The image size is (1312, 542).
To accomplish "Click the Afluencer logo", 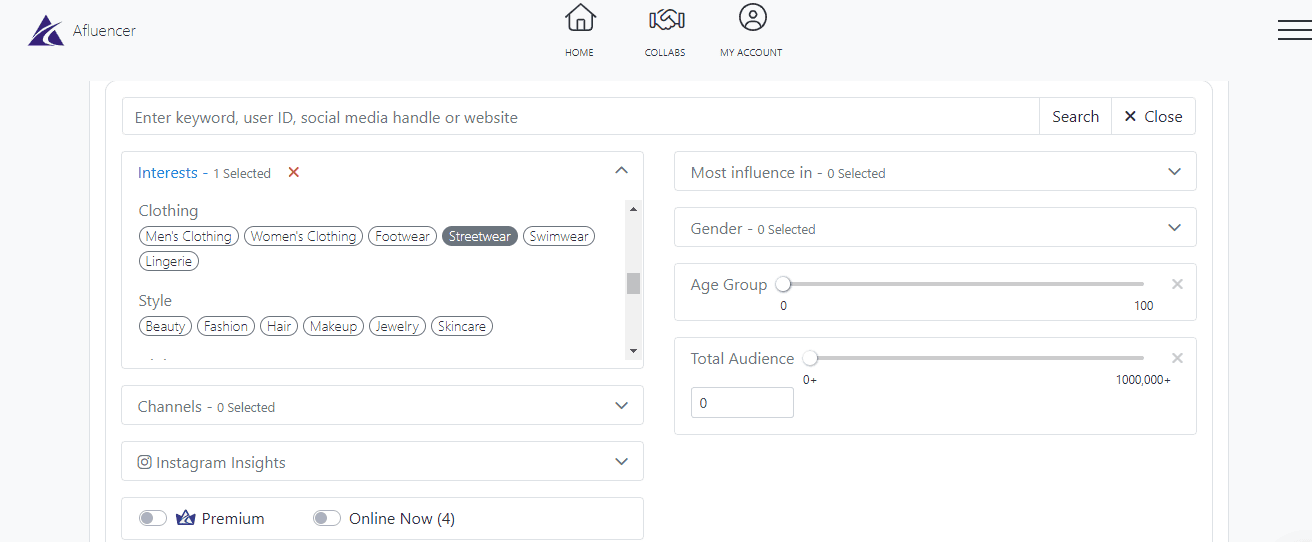I will click(46, 31).
